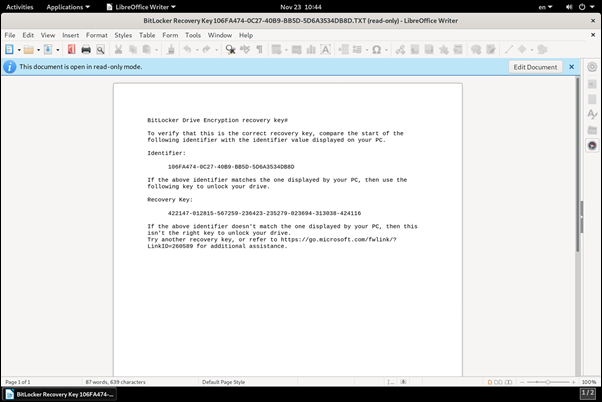Open Sidebar Settings gear icon
Image resolution: width=602 pixels, height=402 pixels.
click(592, 67)
